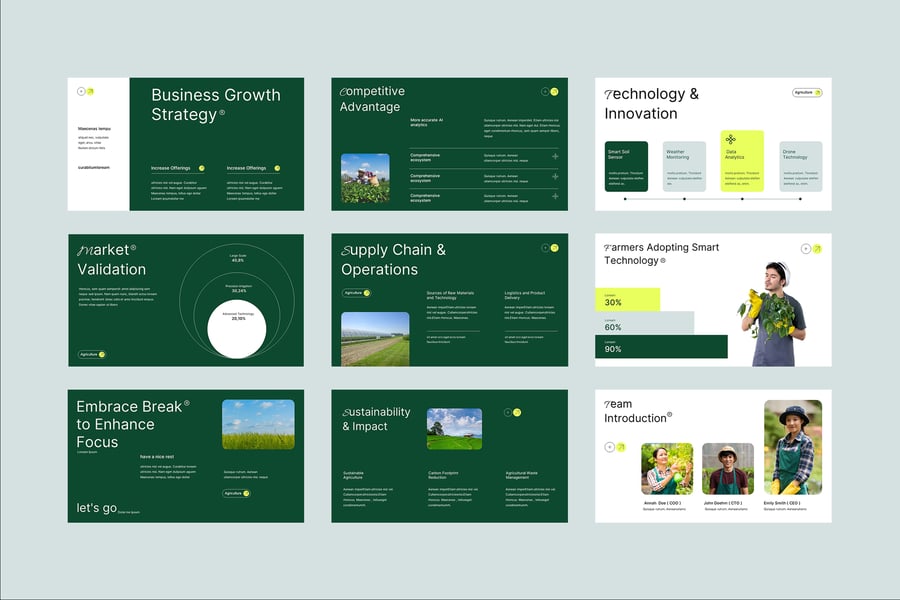Select the Smart Soil Sensor card

coord(626,166)
